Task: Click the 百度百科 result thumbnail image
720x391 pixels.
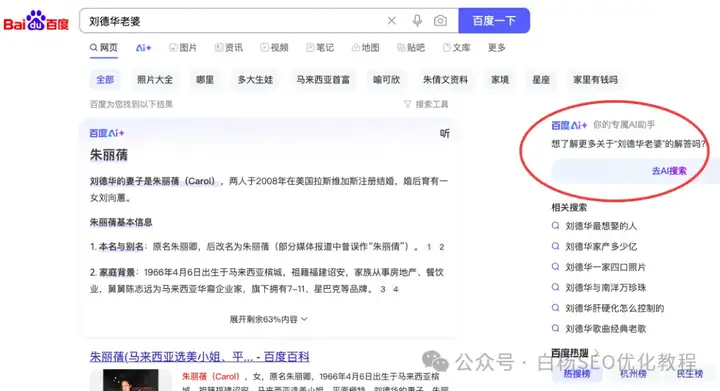Action: [x=130, y=380]
